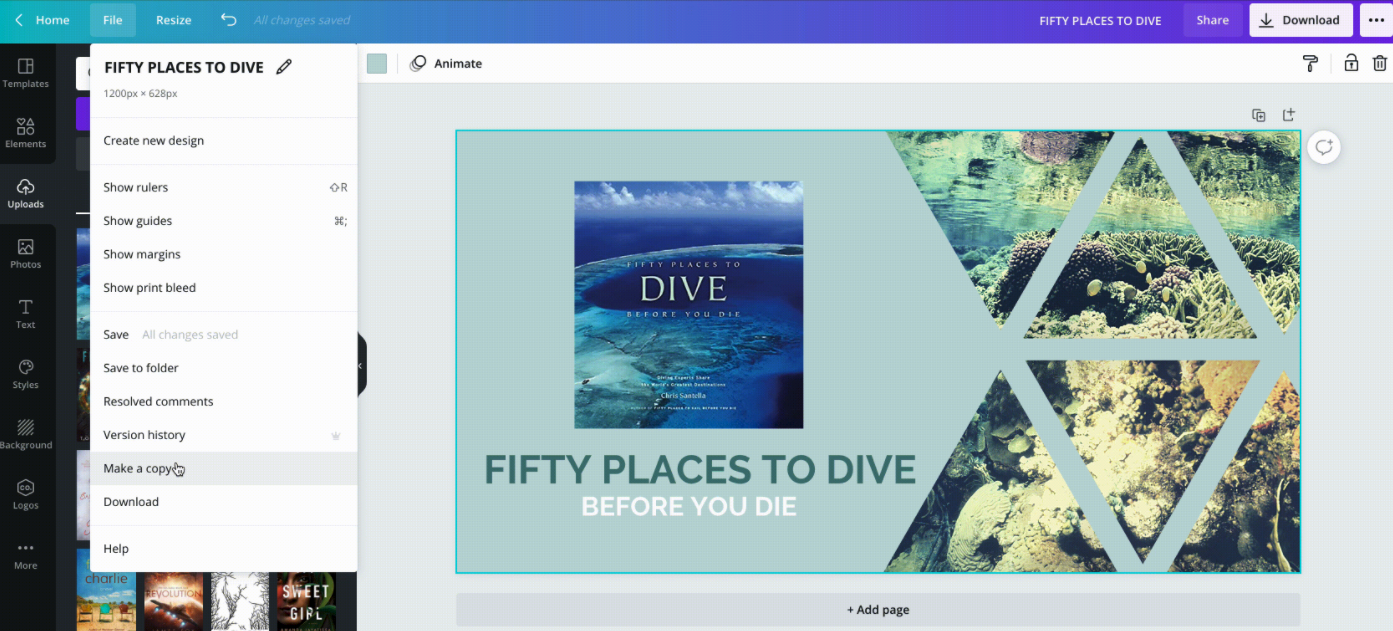Select the Text tool in sidebar
This screenshot has width=1393, height=631.
pyautogui.click(x=26, y=314)
